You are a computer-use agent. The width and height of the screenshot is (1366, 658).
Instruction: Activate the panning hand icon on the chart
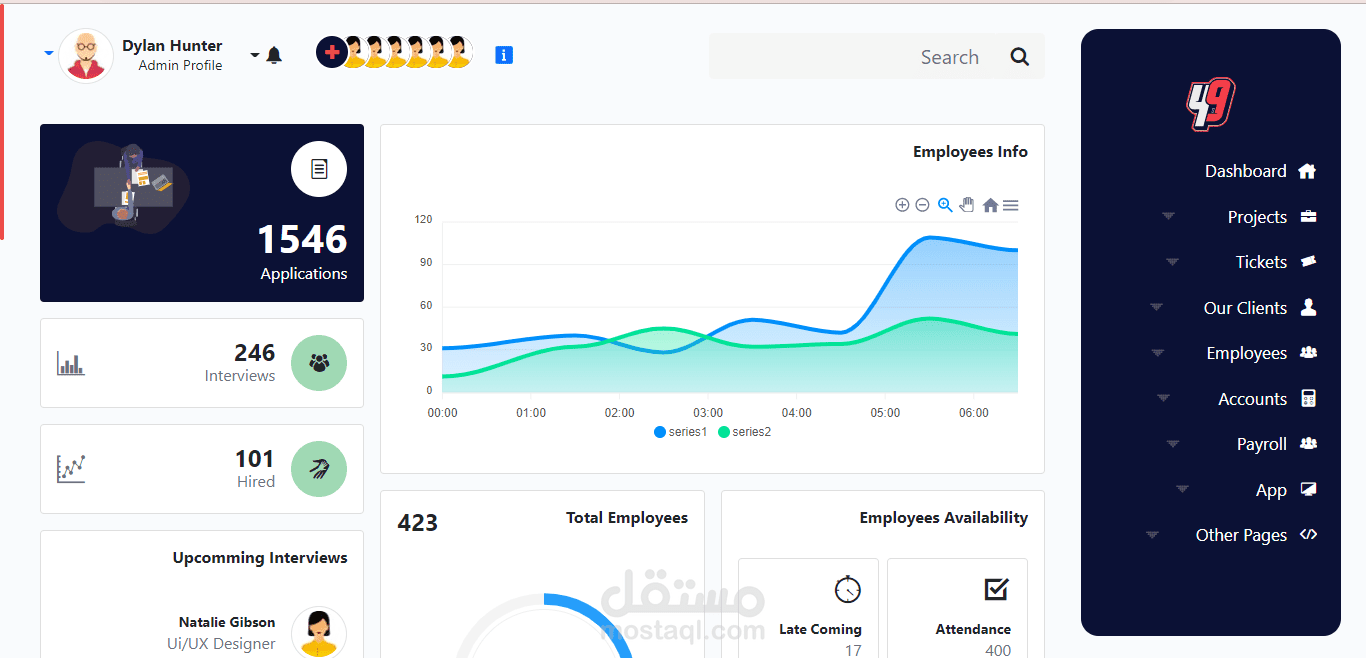(x=966, y=205)
